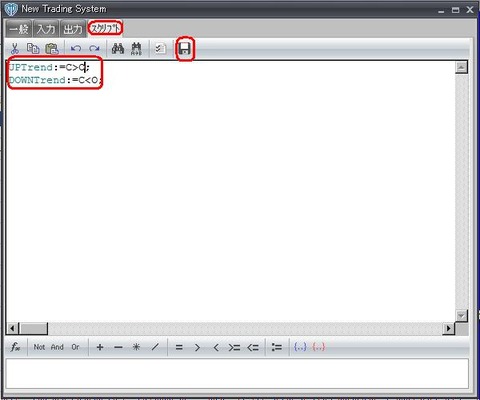Select the スクリプト tab

point(105,28)
